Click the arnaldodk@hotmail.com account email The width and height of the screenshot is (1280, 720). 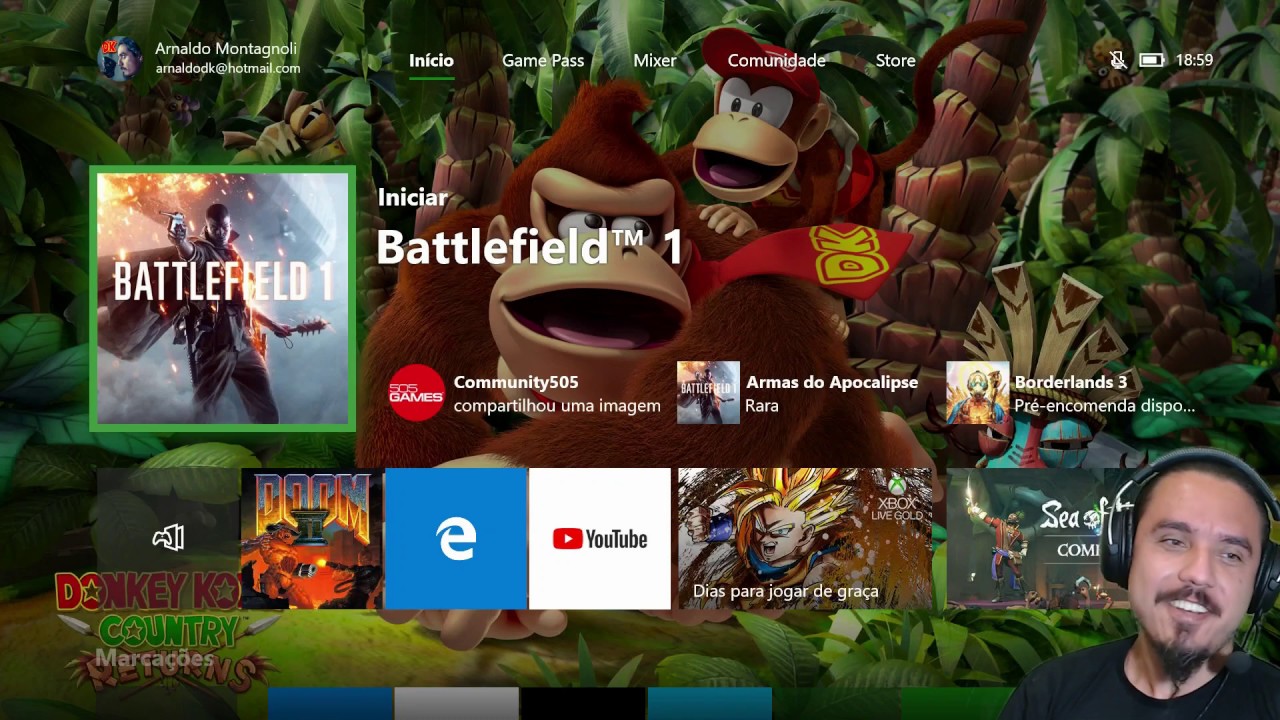(x=228, y=69)
